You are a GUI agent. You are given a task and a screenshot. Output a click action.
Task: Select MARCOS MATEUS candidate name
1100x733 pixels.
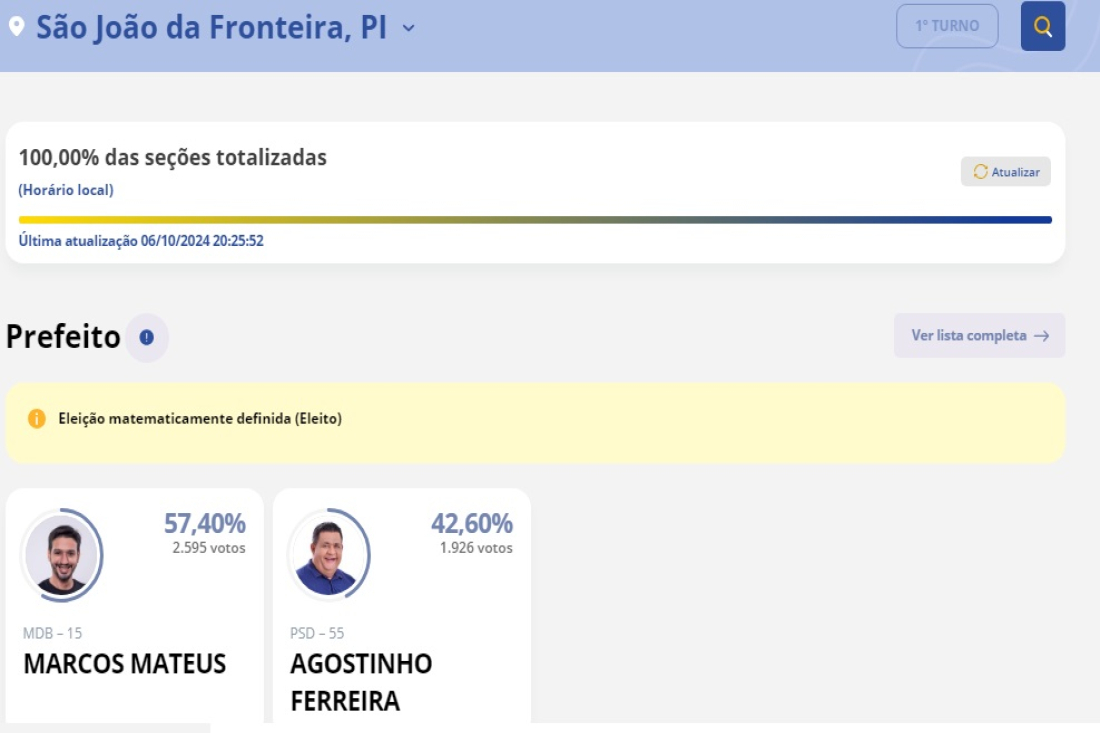pos(125,664)
